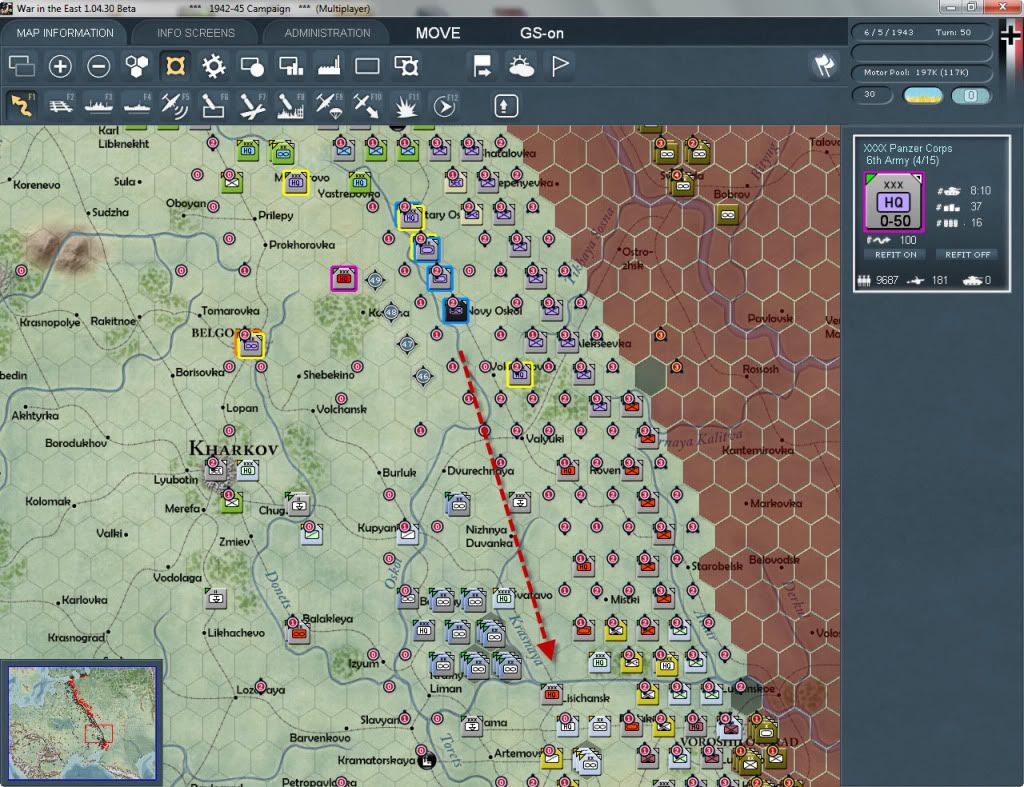
Task: Click the F11 explosion icon
Action: (x=406, y=105)
